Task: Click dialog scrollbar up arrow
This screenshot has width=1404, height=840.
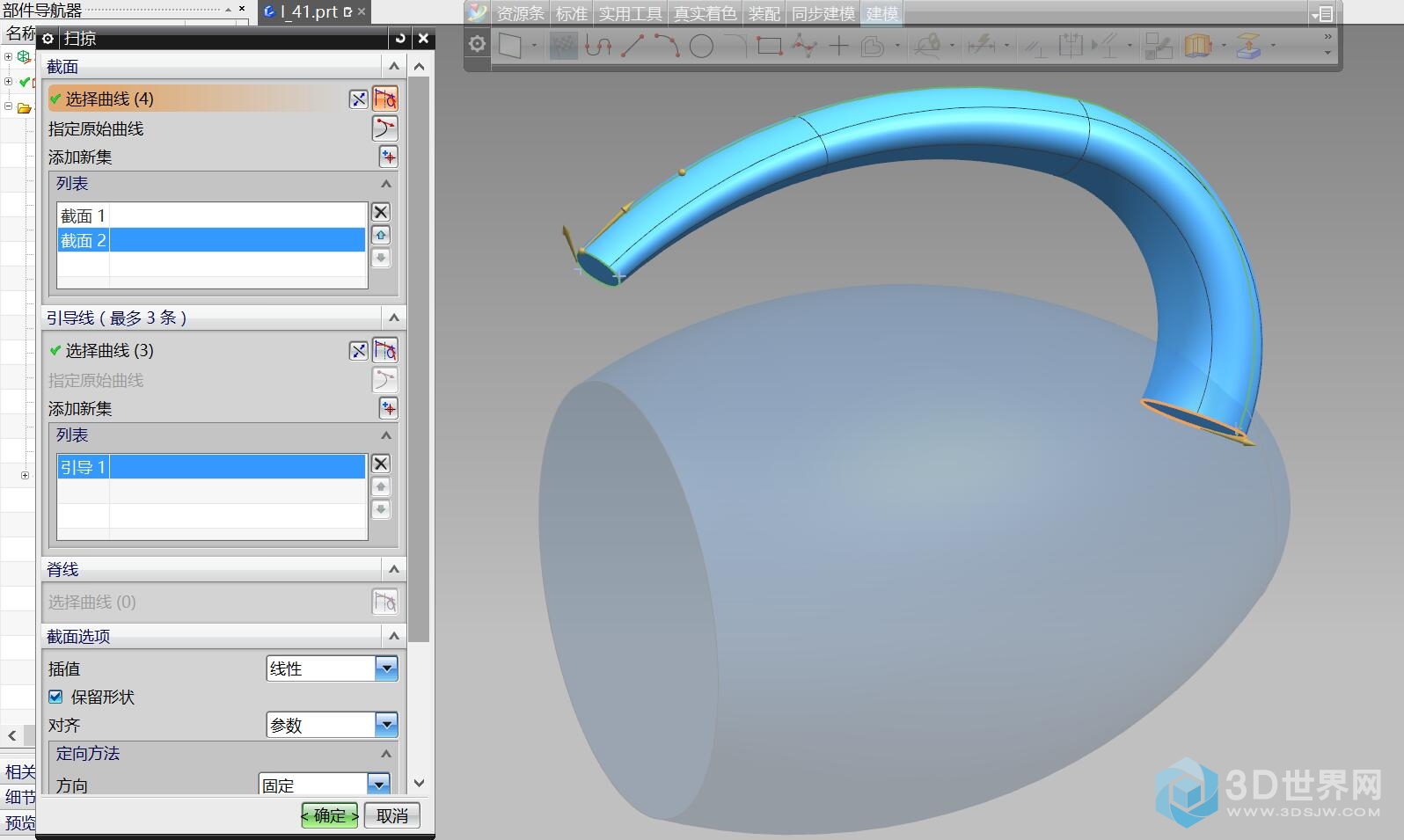Action: tap(419, 67)
